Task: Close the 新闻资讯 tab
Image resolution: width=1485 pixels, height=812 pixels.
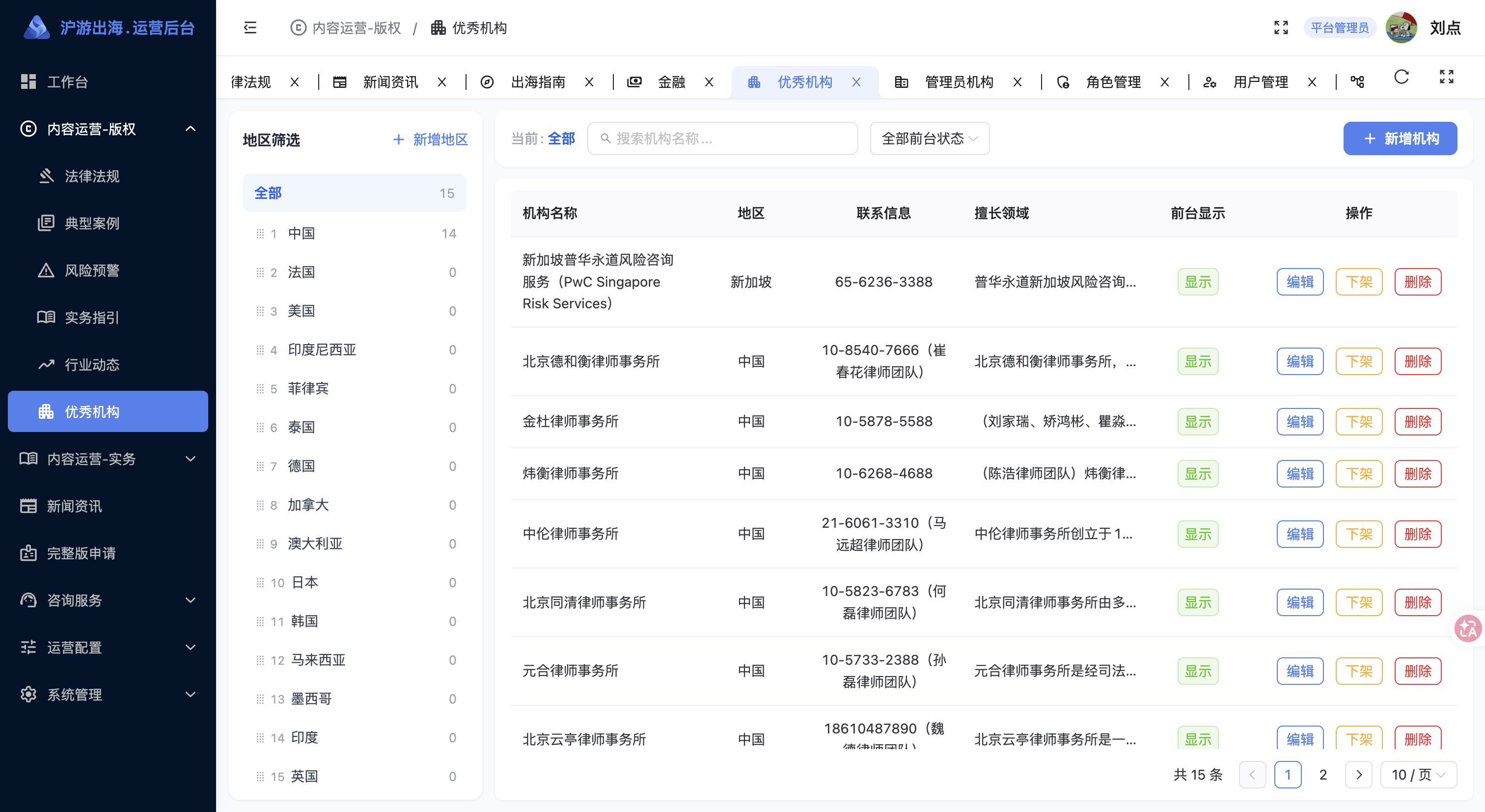Action: [441, 82]
